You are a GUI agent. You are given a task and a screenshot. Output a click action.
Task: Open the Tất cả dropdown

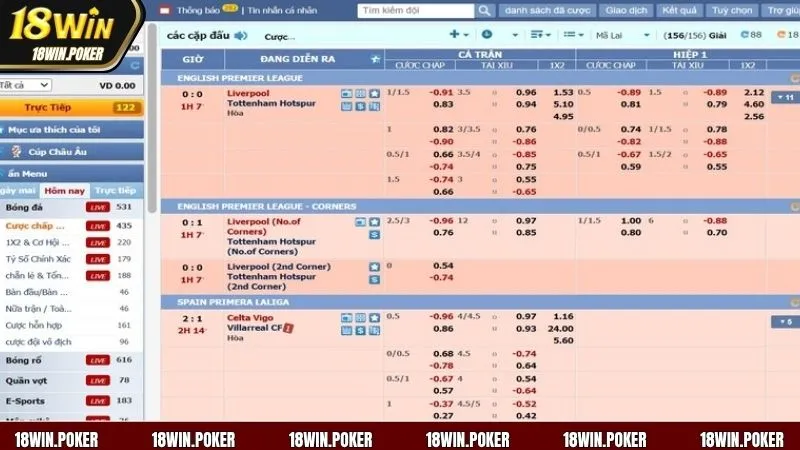click(24, 85)
